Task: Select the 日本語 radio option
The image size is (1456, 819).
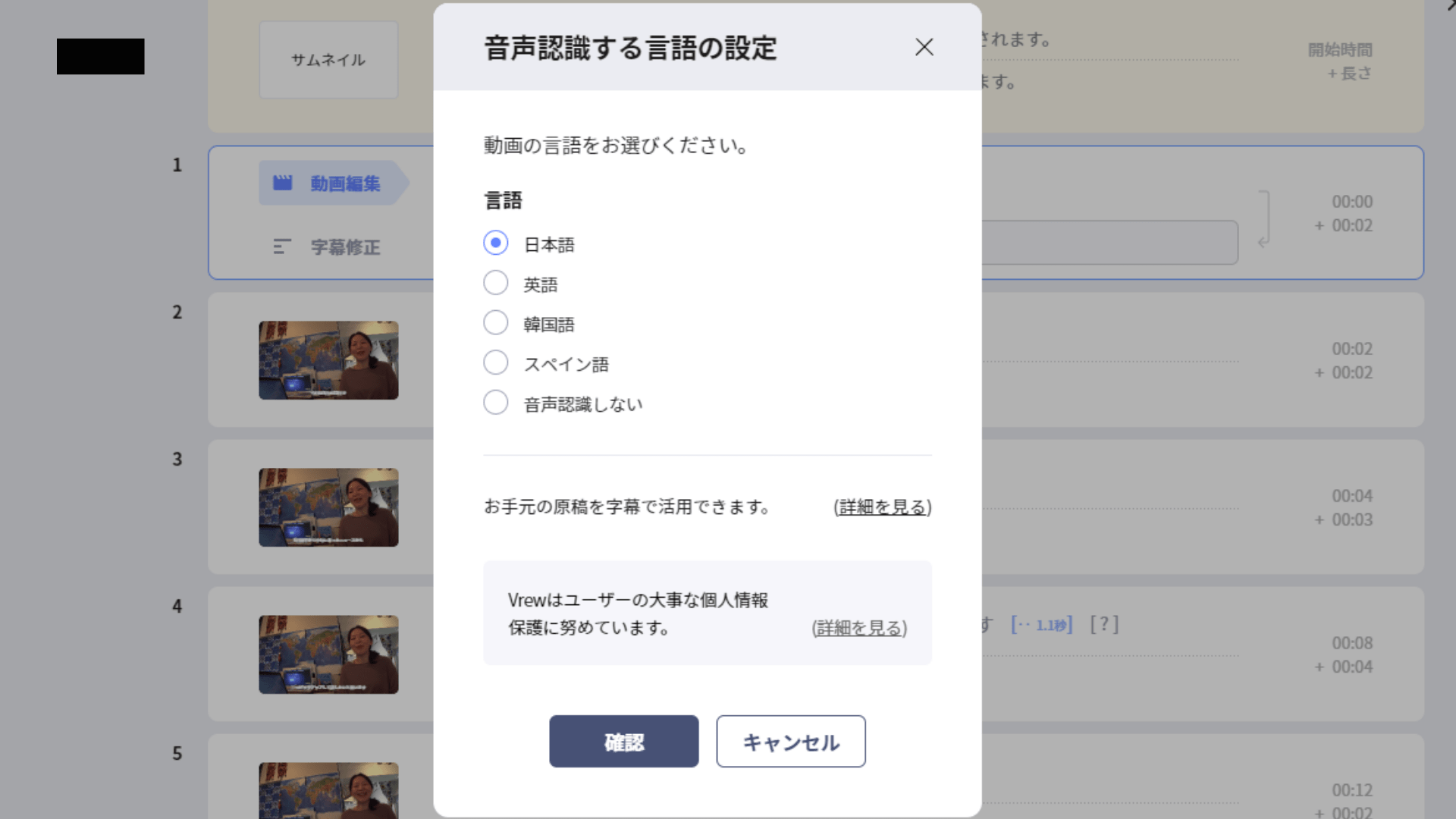Action: [x=496, y=243]
